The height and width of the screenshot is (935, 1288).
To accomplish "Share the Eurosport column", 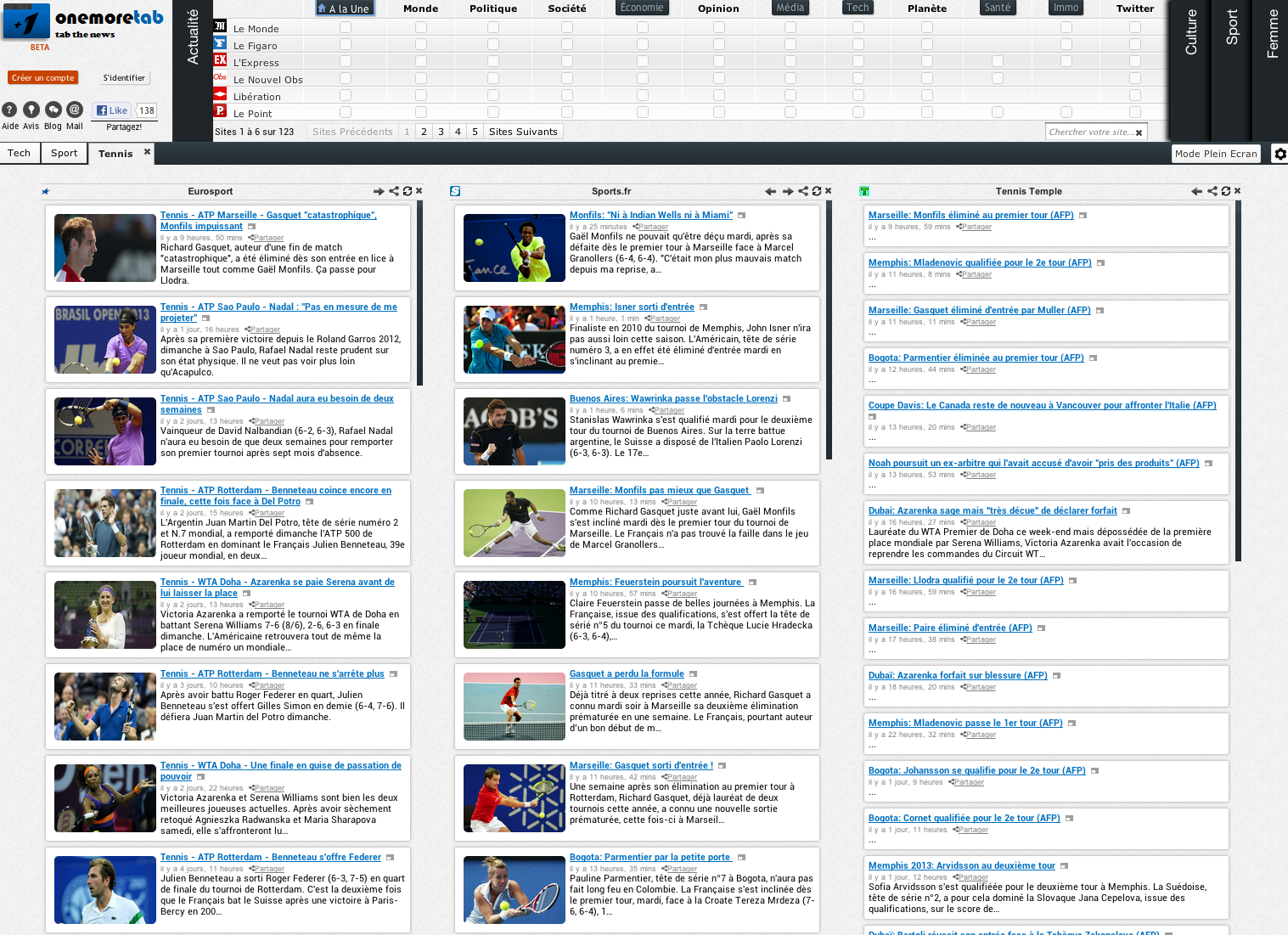I will tap(394, 191).
